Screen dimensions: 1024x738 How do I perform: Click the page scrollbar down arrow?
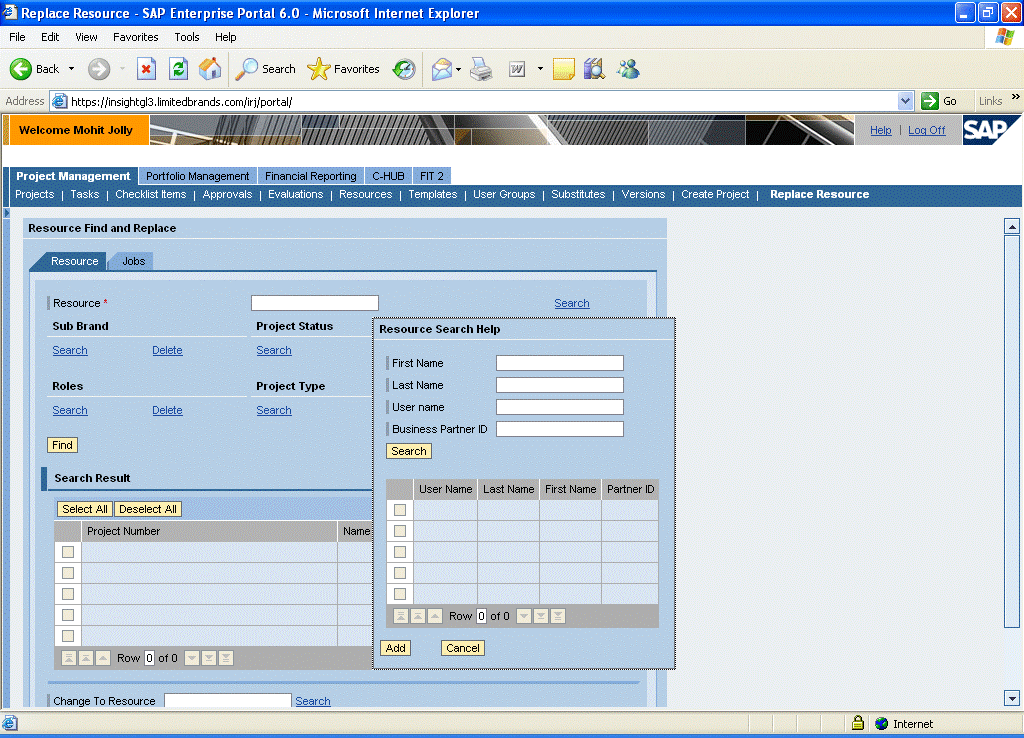1012,698
